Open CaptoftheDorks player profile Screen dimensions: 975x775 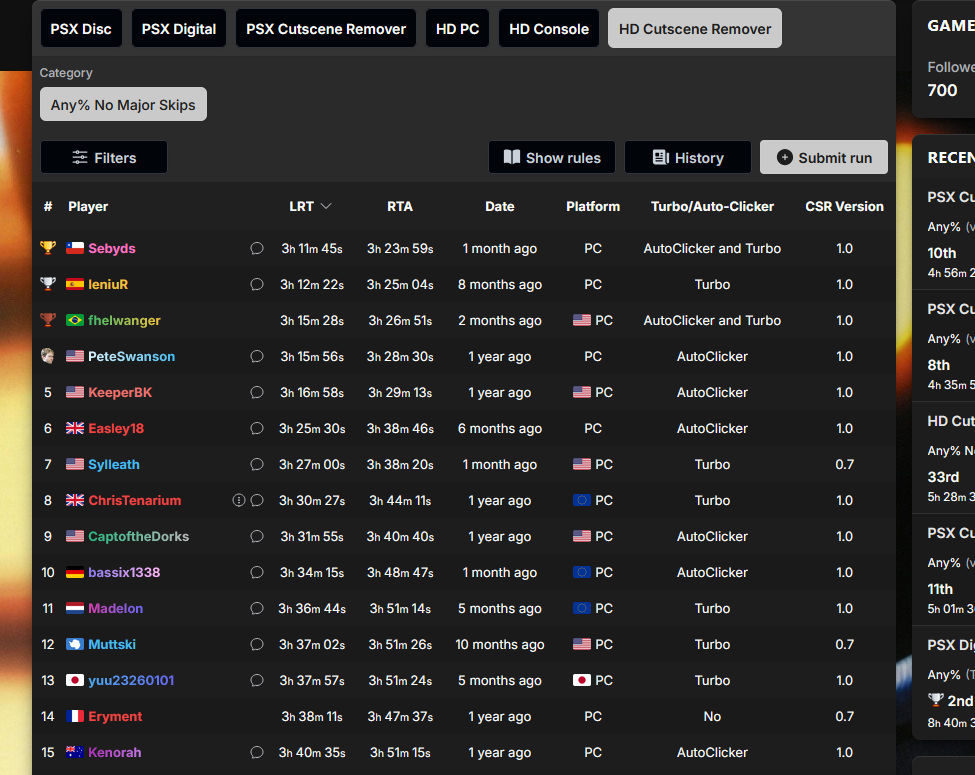(x=139, y=536)
